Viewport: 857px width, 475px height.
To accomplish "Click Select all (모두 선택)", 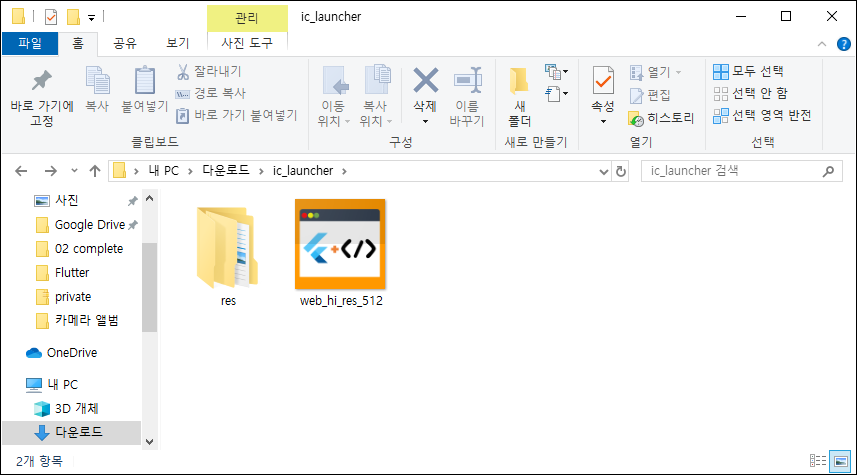I will point(748,71).
